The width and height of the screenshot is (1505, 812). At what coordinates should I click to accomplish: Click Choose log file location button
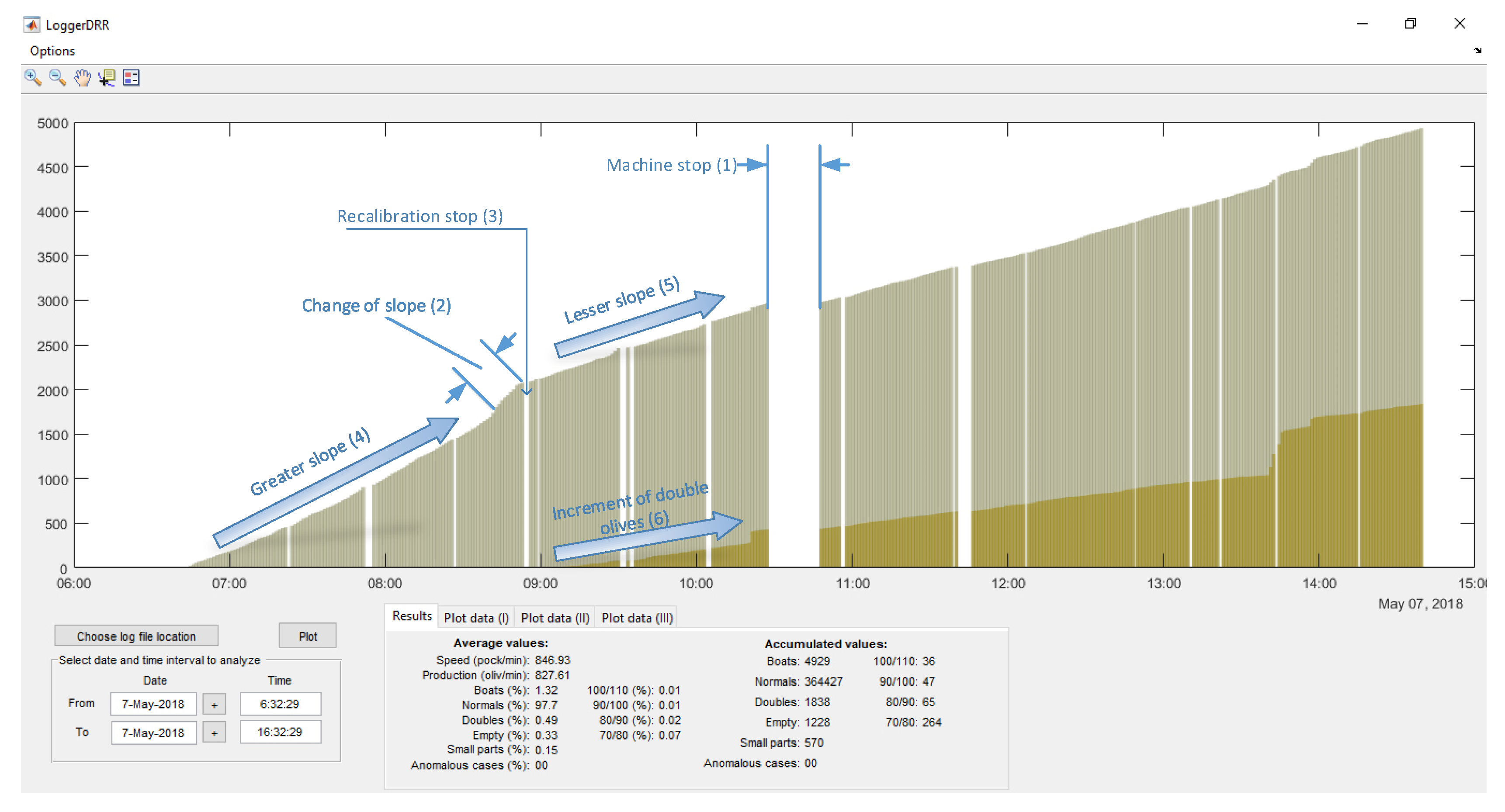click(x=136, y=636)
